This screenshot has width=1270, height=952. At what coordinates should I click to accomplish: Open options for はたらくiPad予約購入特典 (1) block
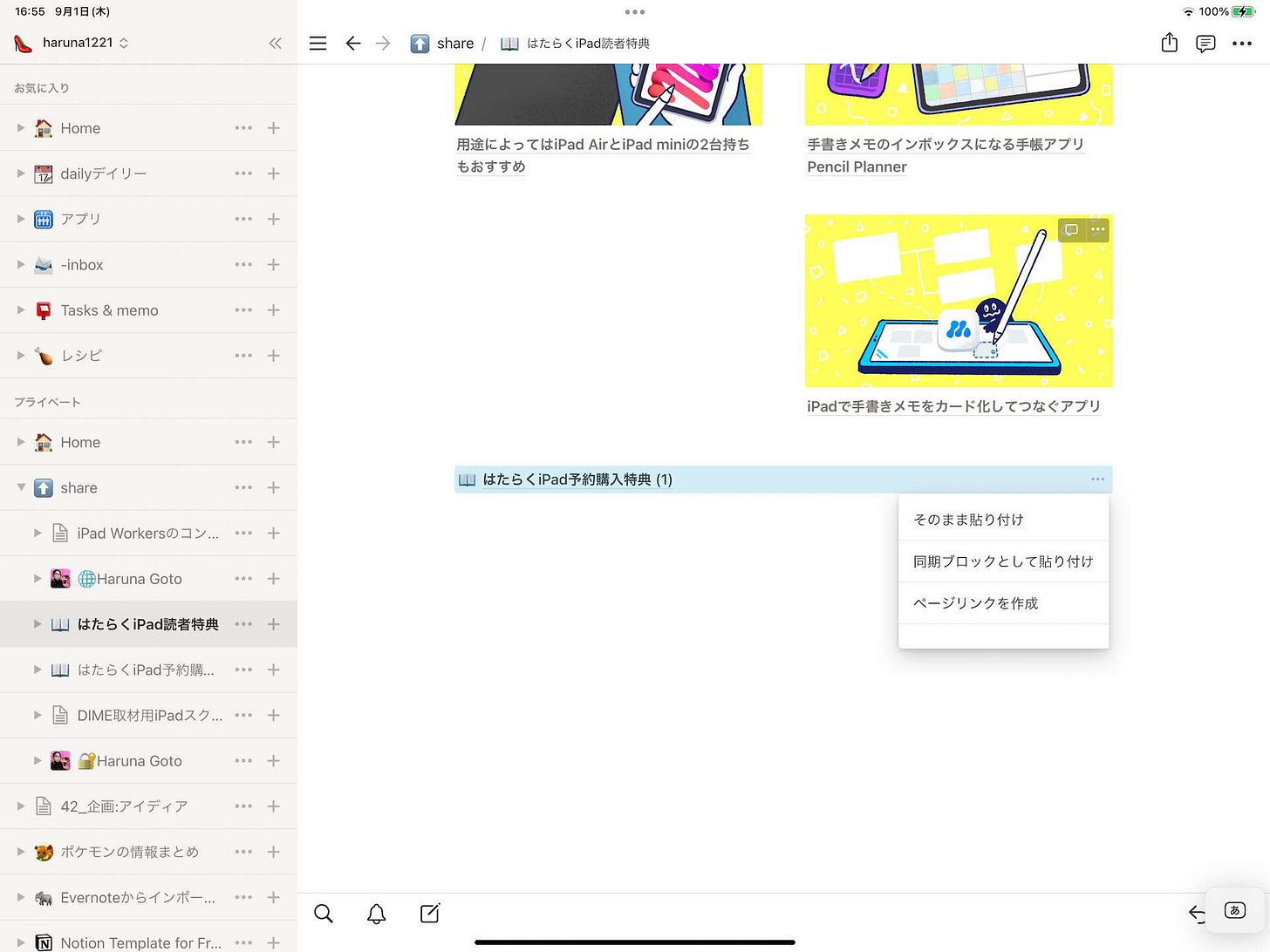(x=1097, y=479)
